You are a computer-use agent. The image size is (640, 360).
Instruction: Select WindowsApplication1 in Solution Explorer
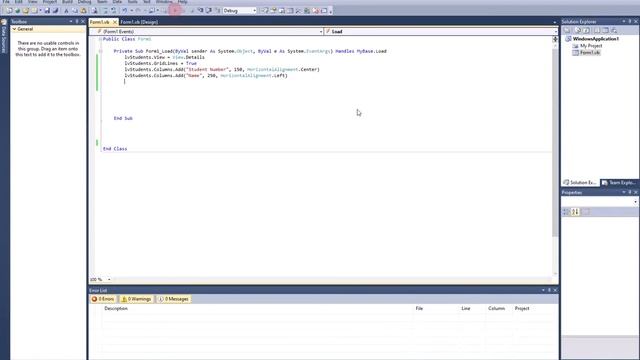click(596, 39)
